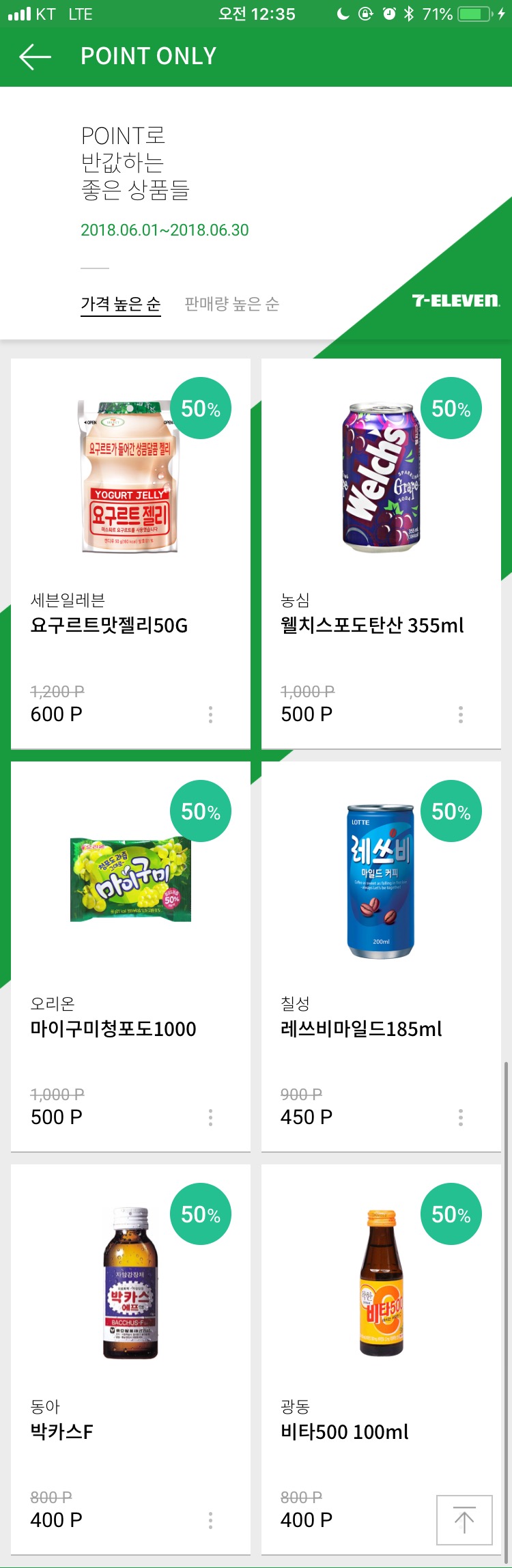This screenshot has height=1568, width=512.
Task: Tap the battery indicator in status bar
Action: 475,14
